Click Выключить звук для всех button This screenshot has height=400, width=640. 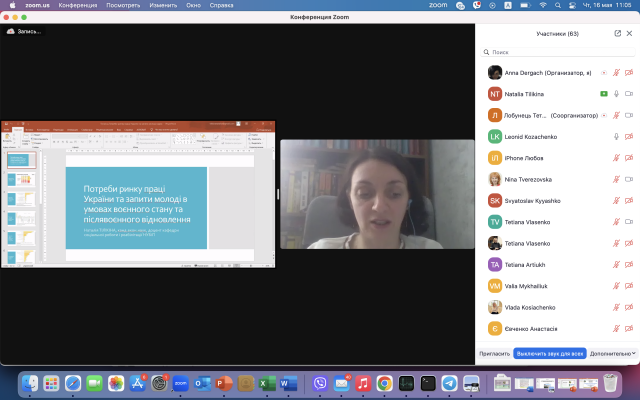coord(550,353)
